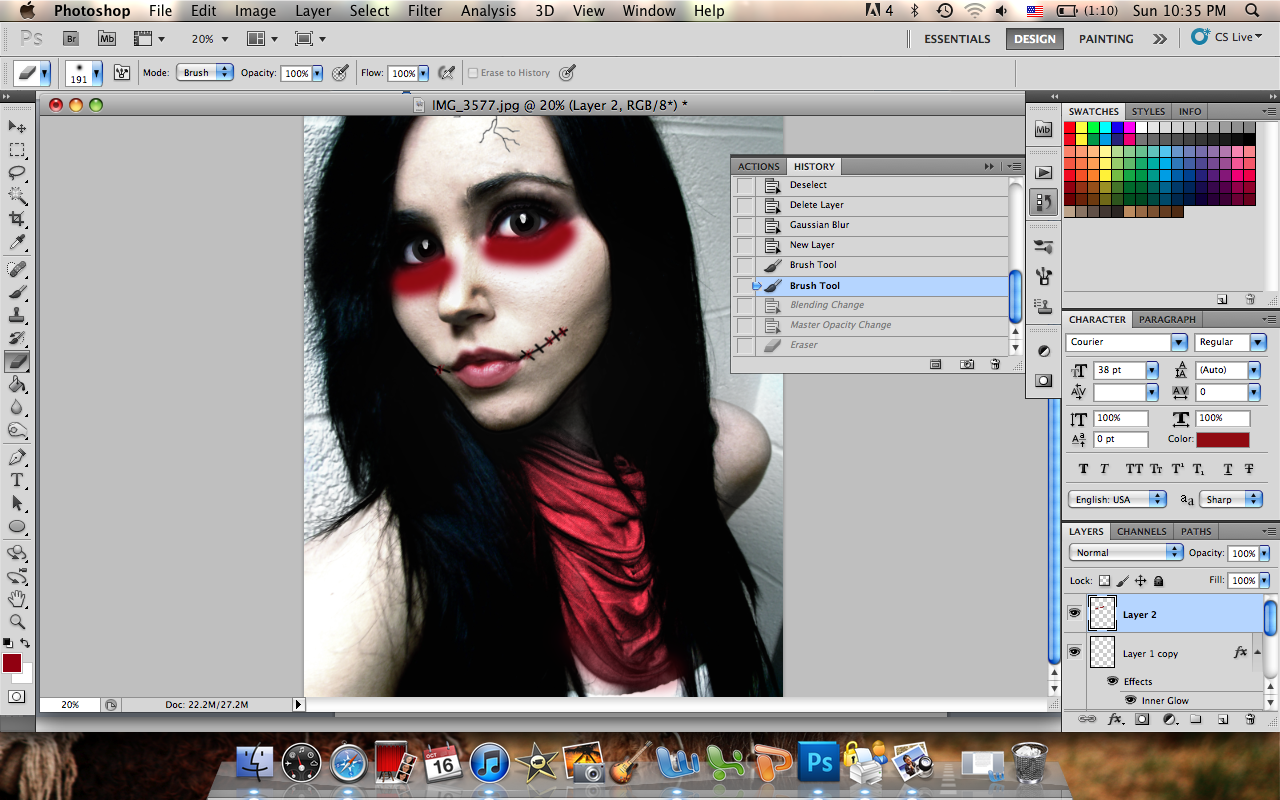Image resolution: width=1280 pixels, height=800 pixels.
Task: Delete layer with Layers panel trash icon
Action: (x=1250, y=719)
